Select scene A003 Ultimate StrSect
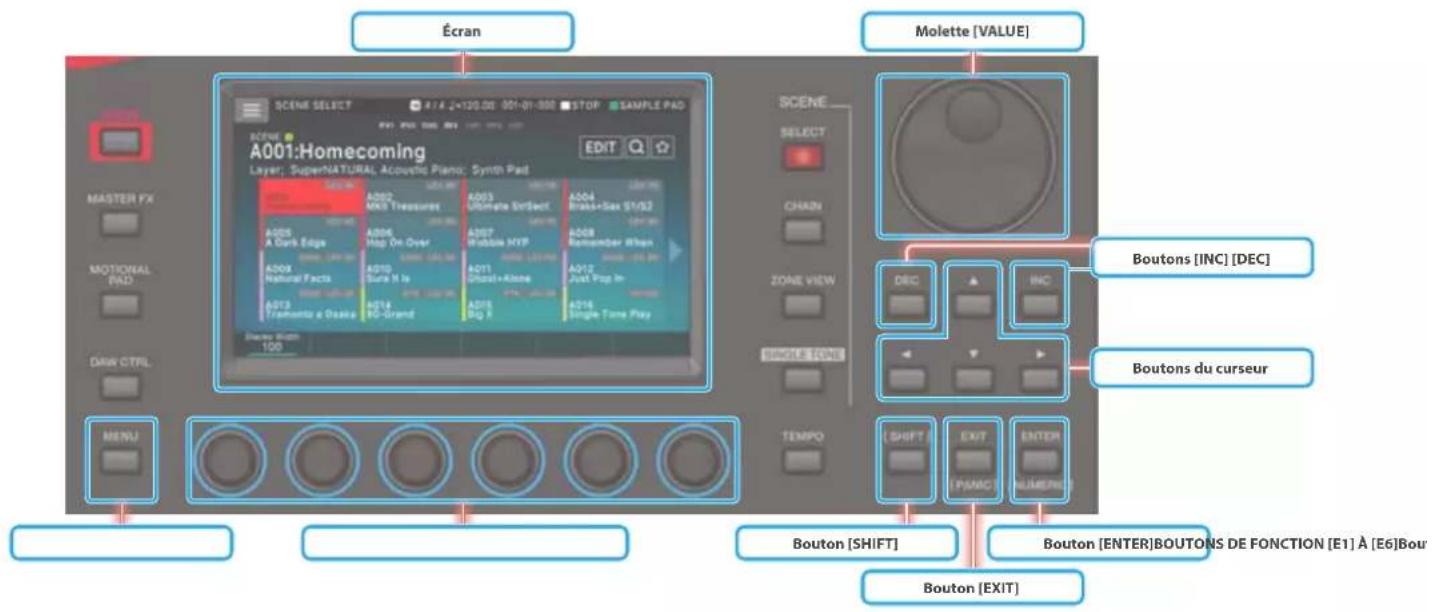1435x612 pixels. pyautogui.click(x=513, y=197)
